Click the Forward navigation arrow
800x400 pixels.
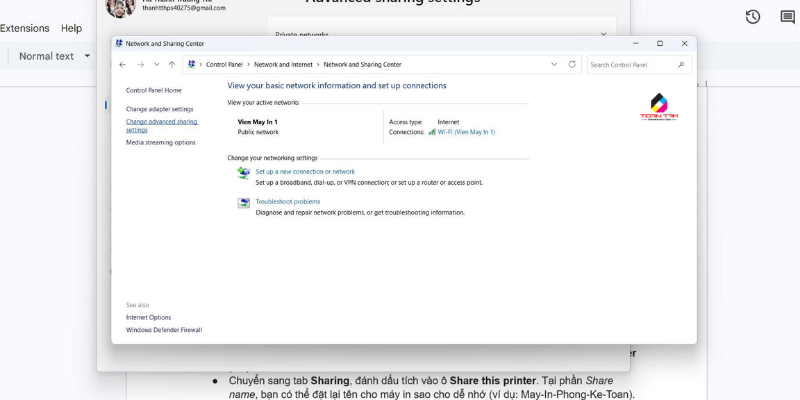pyautogui.click(x=140, y=64)
